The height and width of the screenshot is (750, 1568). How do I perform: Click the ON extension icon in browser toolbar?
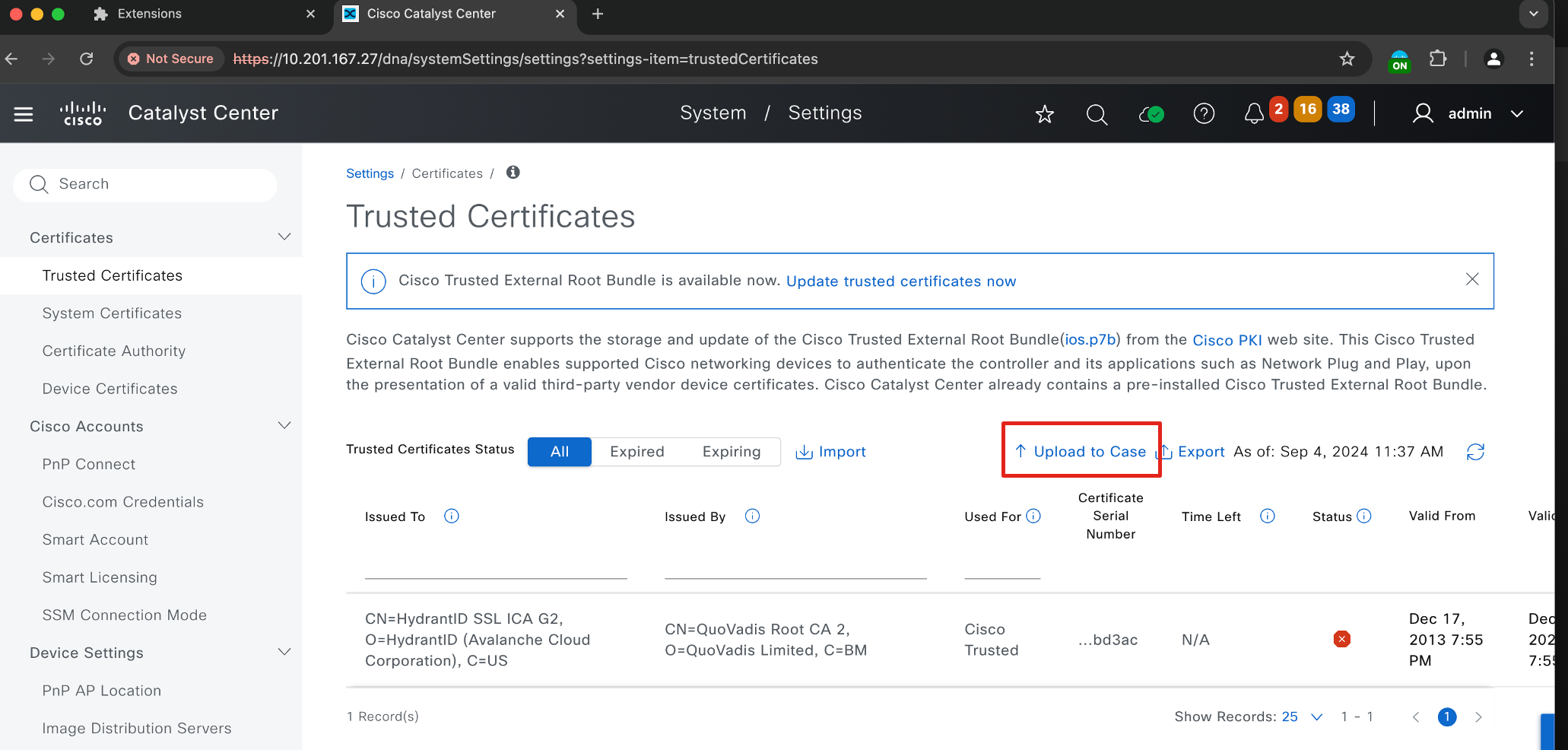[1399, 60]
